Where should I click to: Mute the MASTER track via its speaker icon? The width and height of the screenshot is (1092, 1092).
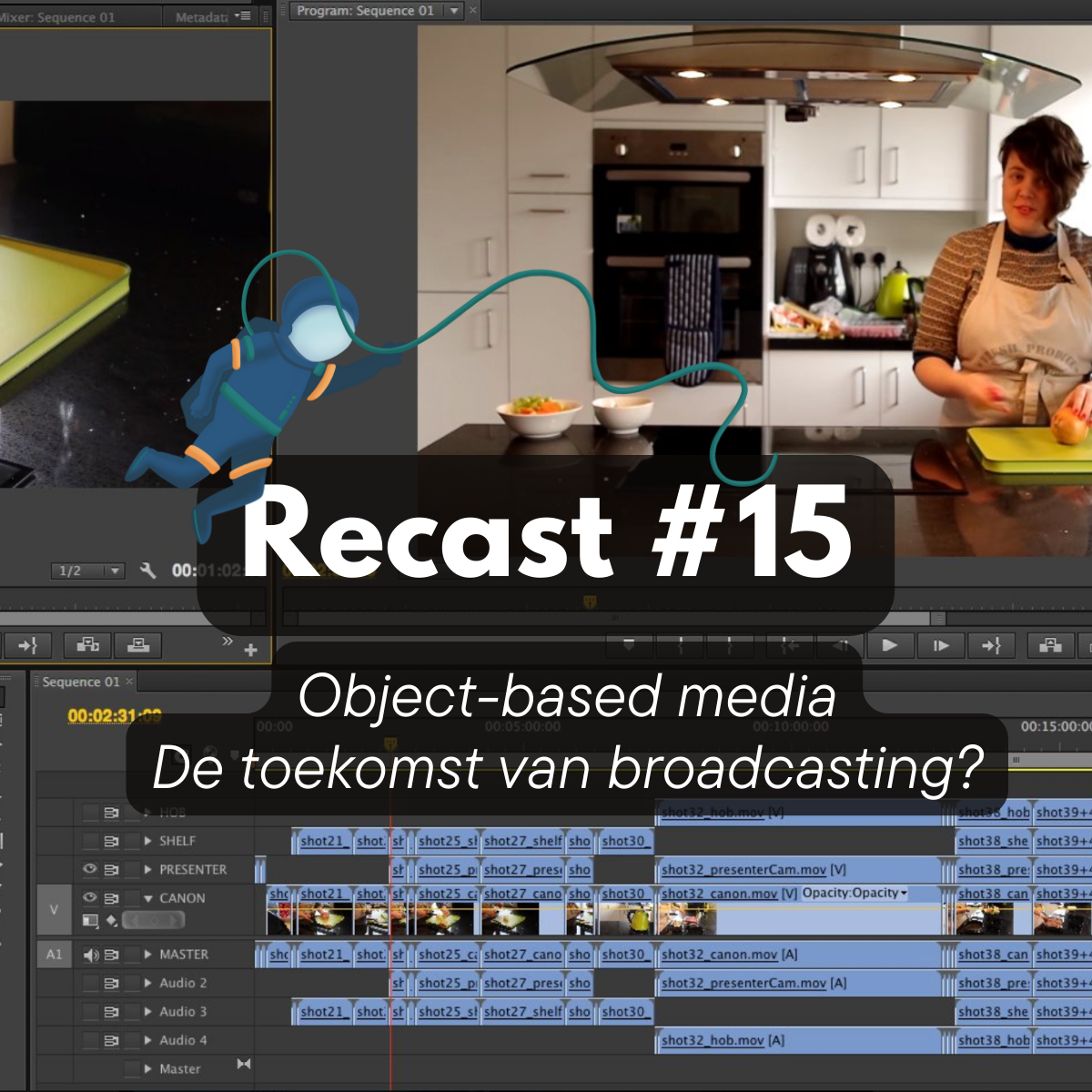point(91,955)
